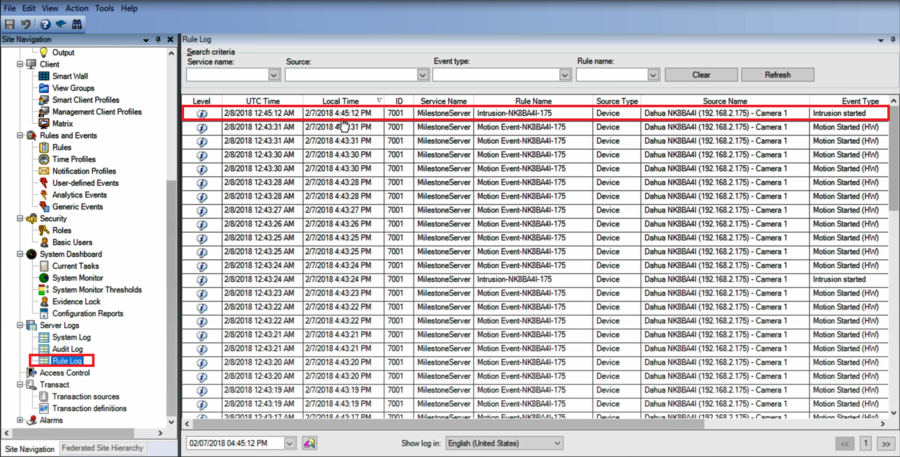Select the Smart Client Profiles icon
900x457 pixels.
click(x=44, y=100)
